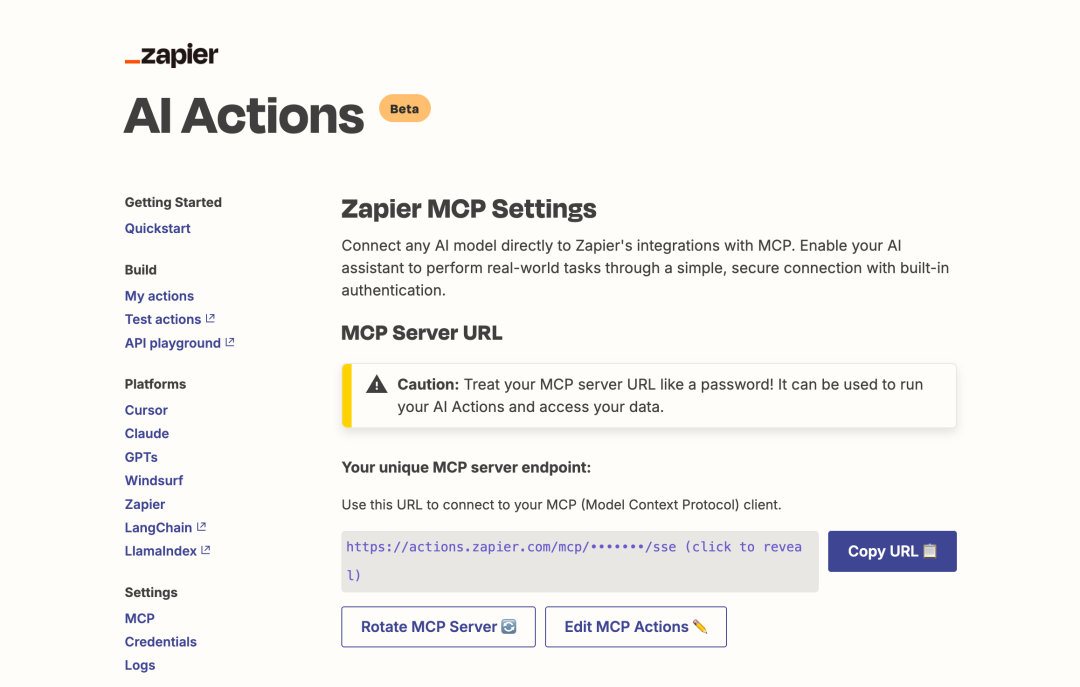This screenshot has width=1080, height=687.
Task: Open the Windsurf platform page
Action: 153,480
